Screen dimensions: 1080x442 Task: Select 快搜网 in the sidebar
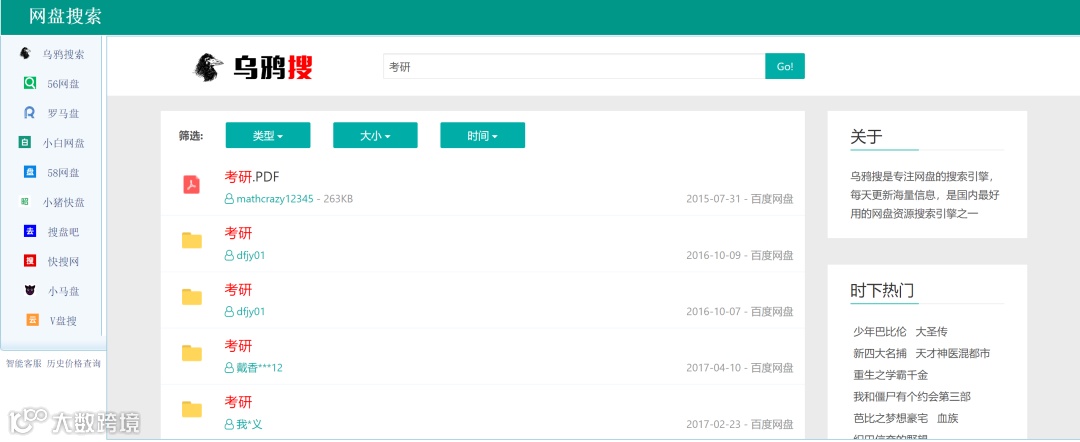click(x=63, y=262)
